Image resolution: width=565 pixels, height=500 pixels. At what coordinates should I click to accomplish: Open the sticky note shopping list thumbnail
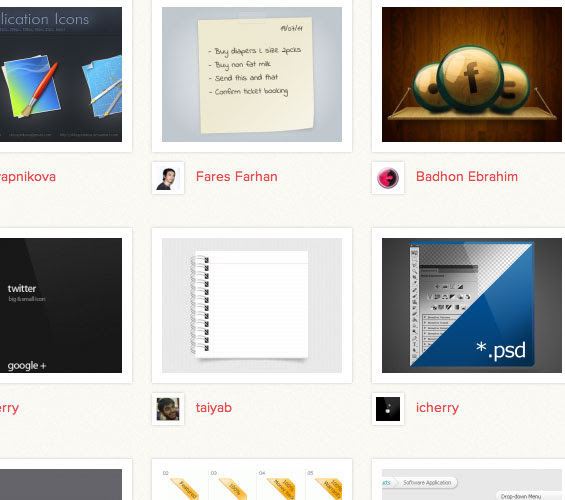click(252, 75)
